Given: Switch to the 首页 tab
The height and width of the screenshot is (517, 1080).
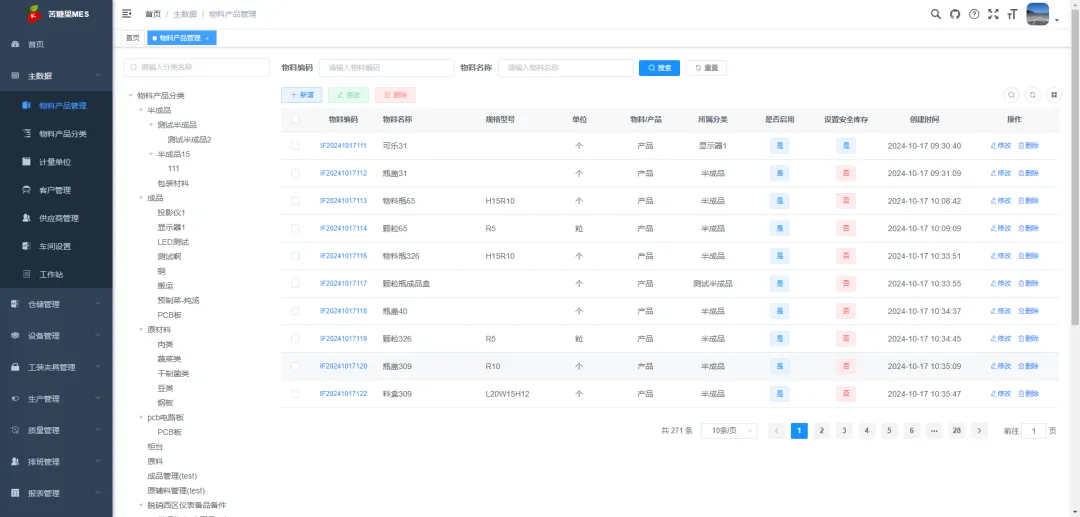Looking at the screenshot, I should tap(133, 38).
